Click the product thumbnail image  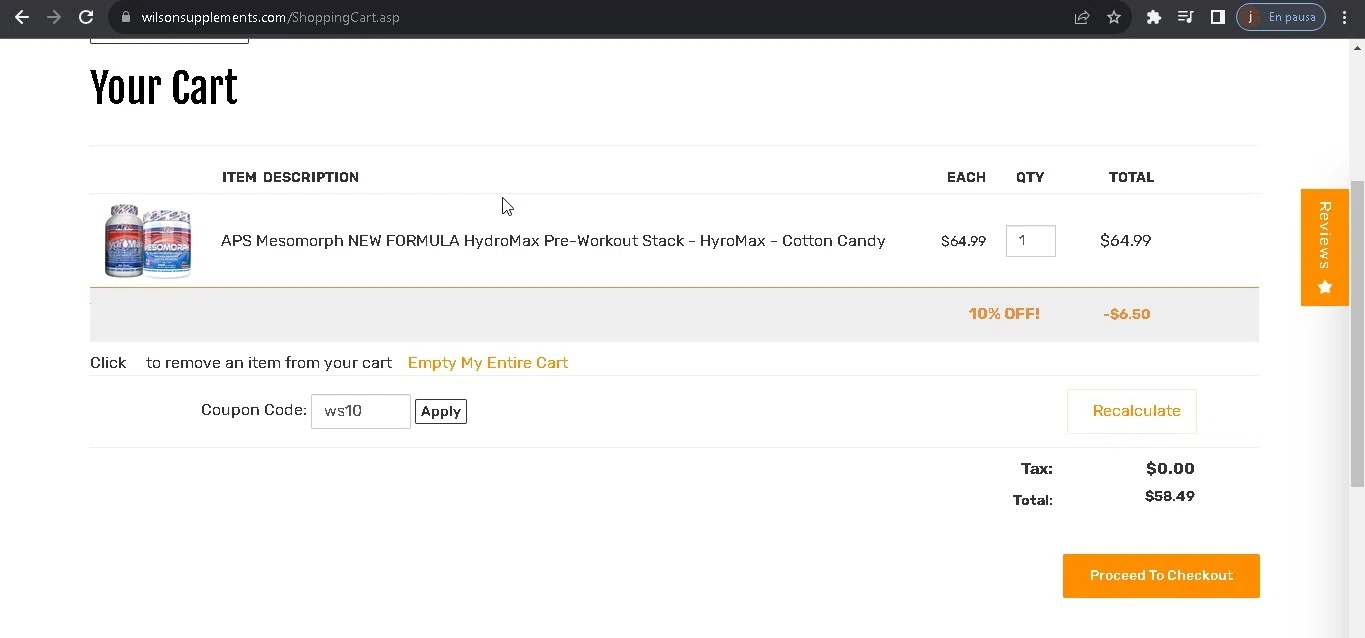click(148, 240)
